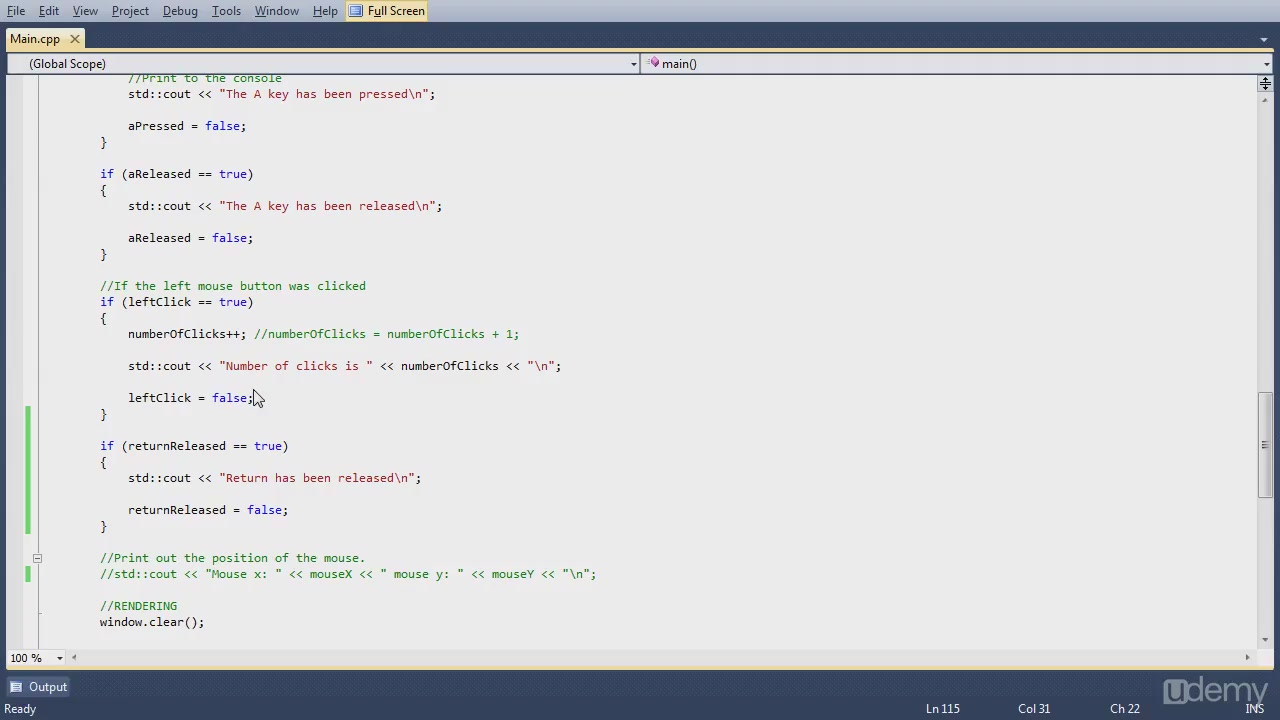Open the 100 % zoom dropdown
The height and width of the screenshot is (720, 1280).
click(x=59, y=658)
